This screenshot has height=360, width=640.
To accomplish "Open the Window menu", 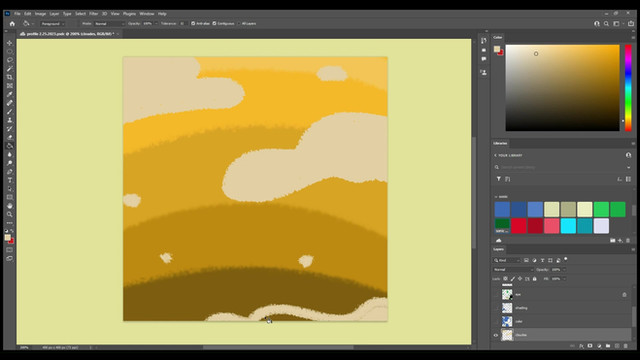I will coord(147,13).
